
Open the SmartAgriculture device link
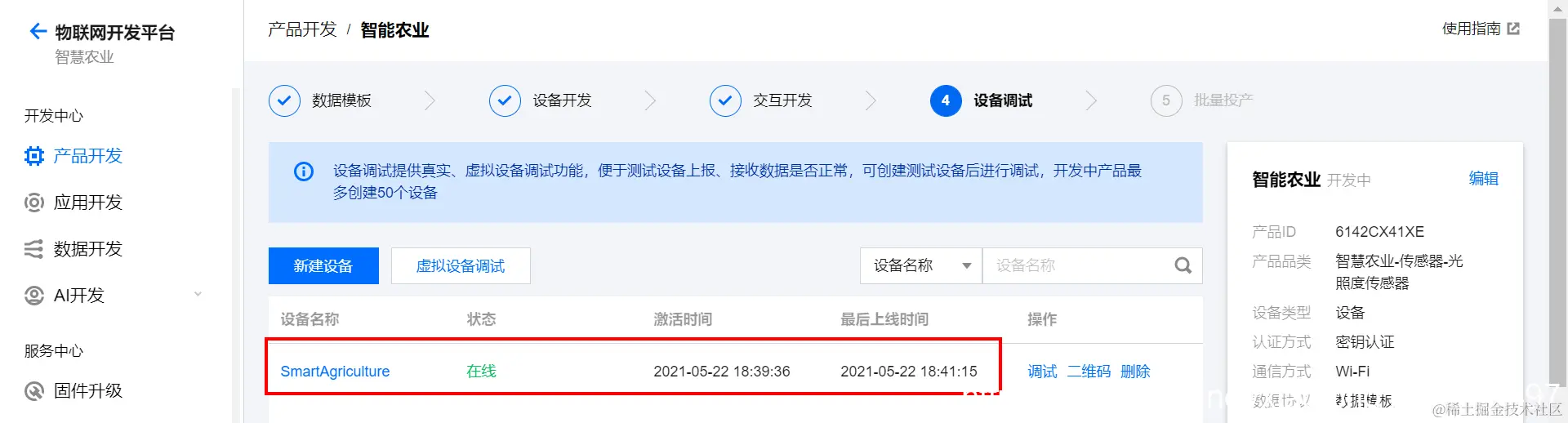click(x=335, y=372)
